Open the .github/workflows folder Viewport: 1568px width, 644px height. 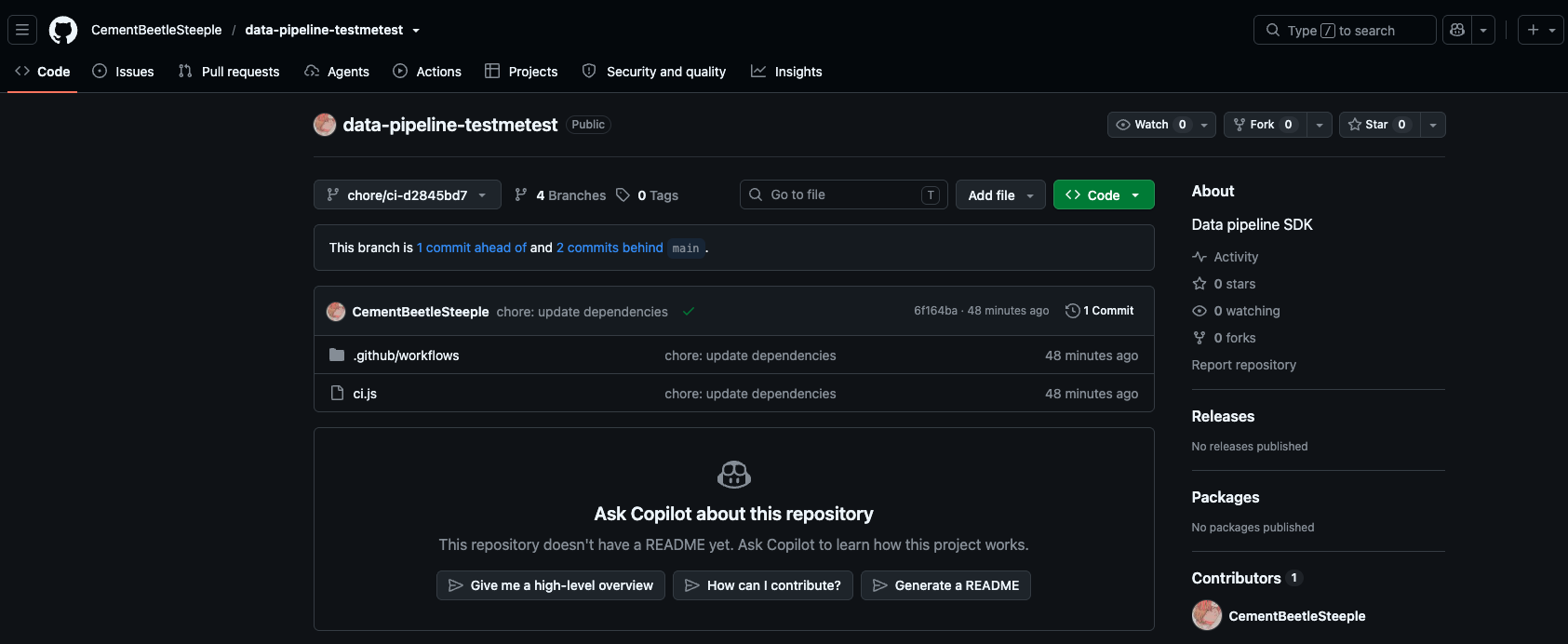pyautogui.click(x=407, y=356)
